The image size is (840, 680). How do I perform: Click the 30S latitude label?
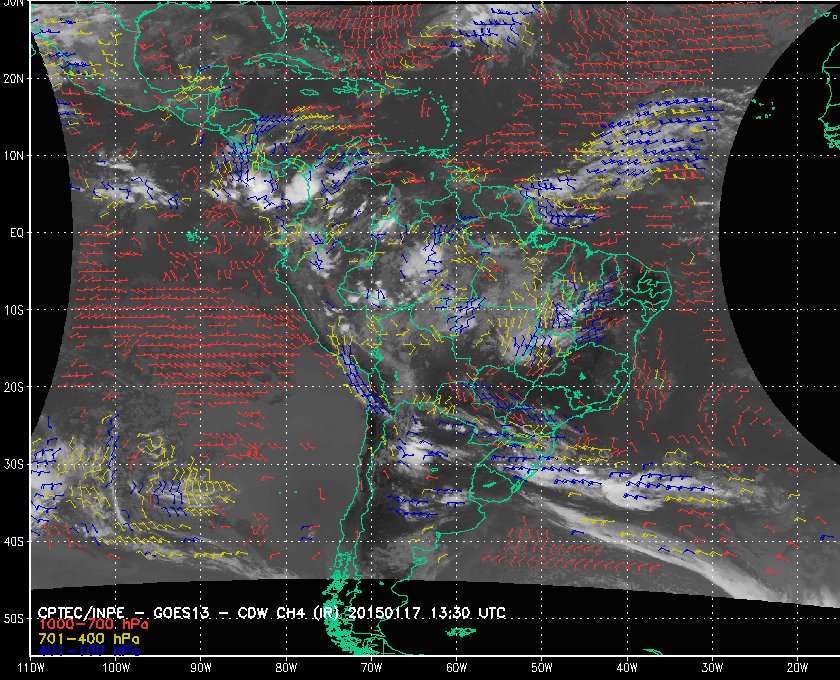coord(13,465)
